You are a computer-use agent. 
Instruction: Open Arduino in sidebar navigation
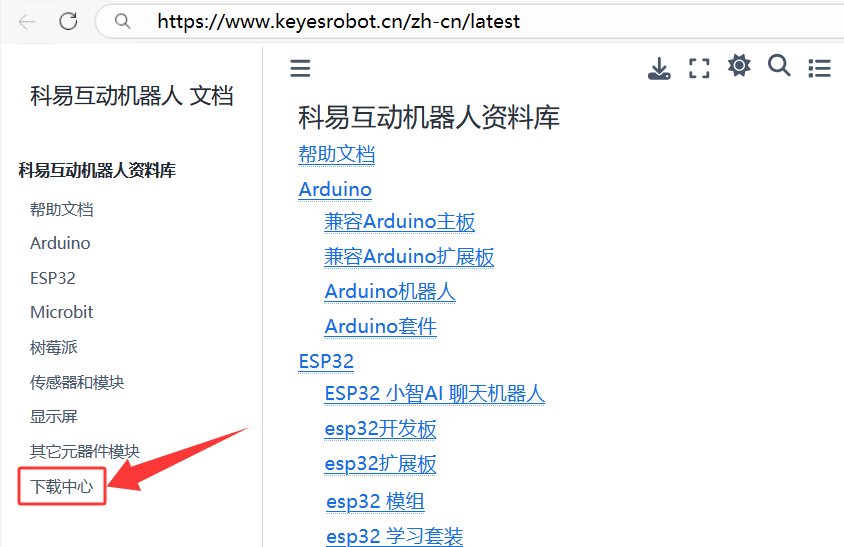(60, 243)
